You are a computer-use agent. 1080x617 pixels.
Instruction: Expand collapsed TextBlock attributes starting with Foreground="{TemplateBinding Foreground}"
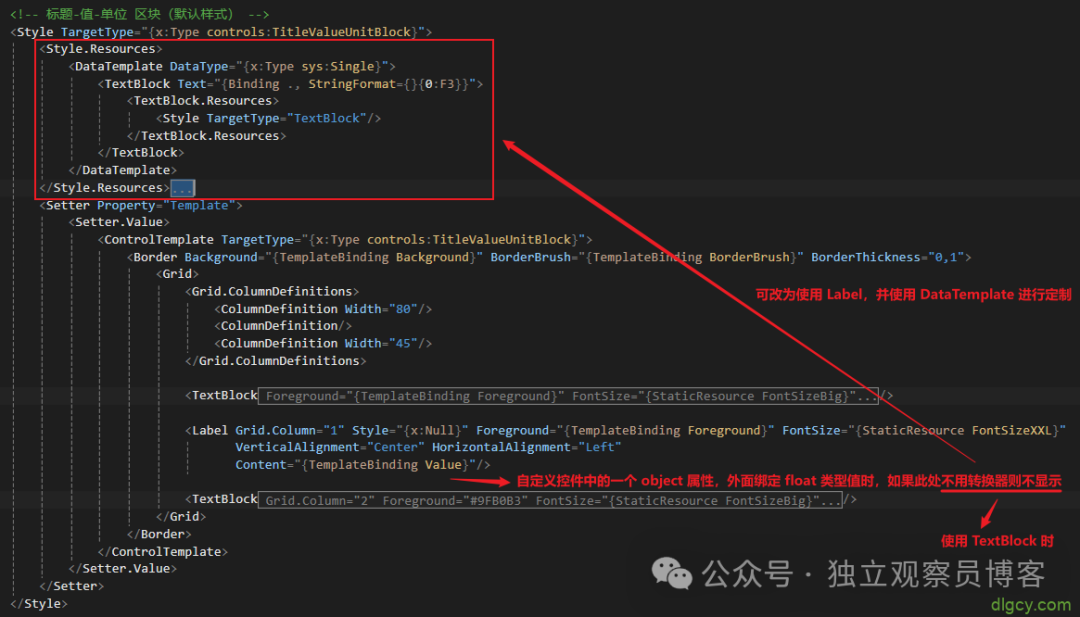pos(568,396)
